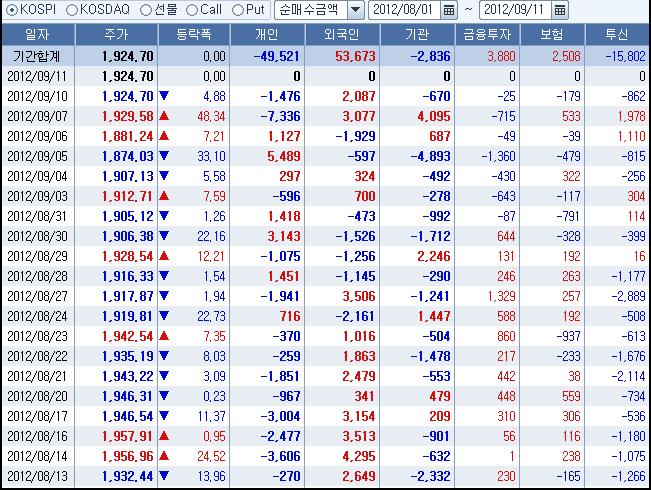Click the 투신 column header
The height and width of the screenshot is (490, 651).
pyautogui.click(x=617, y=34)
